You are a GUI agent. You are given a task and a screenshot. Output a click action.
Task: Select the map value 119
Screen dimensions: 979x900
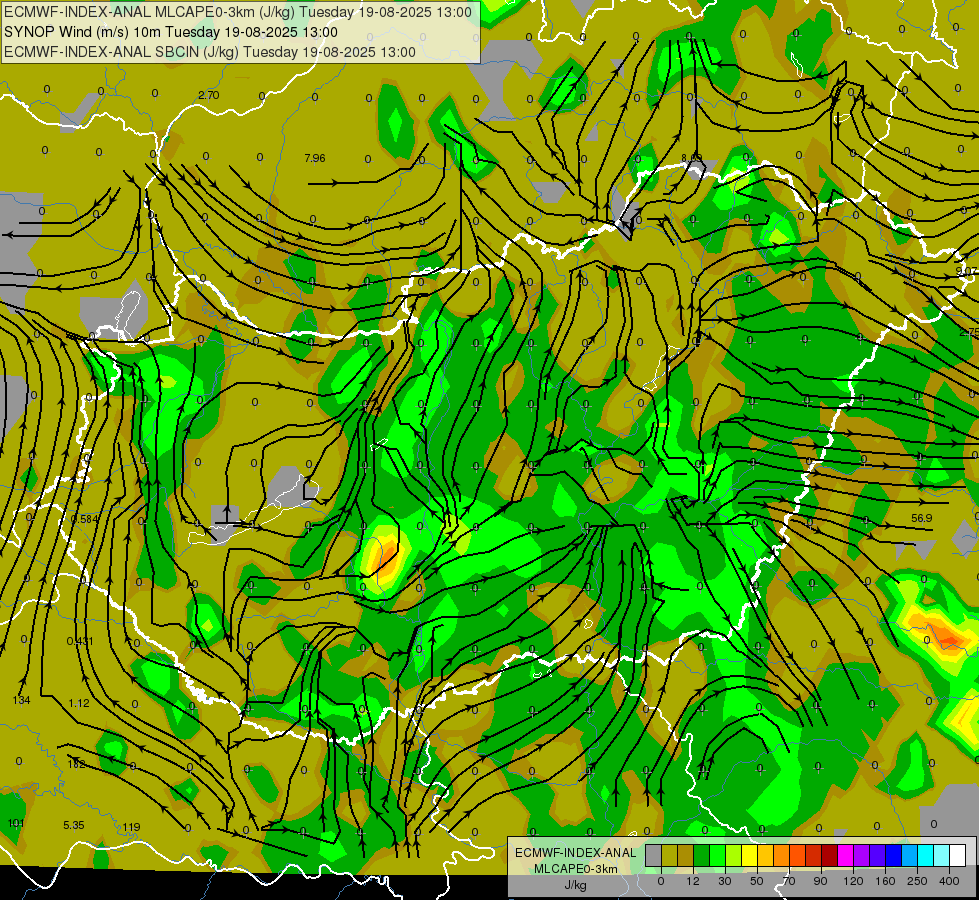tap(131, 827)
